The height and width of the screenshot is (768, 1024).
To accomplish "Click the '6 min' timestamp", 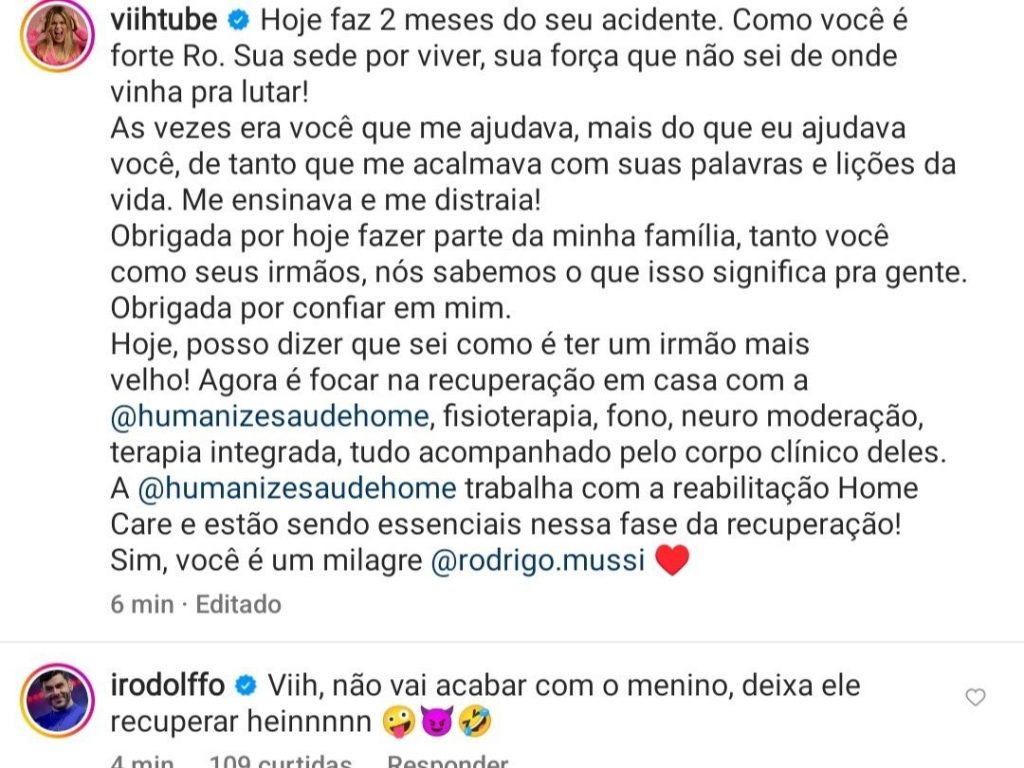I will click(x=142, y=604).
